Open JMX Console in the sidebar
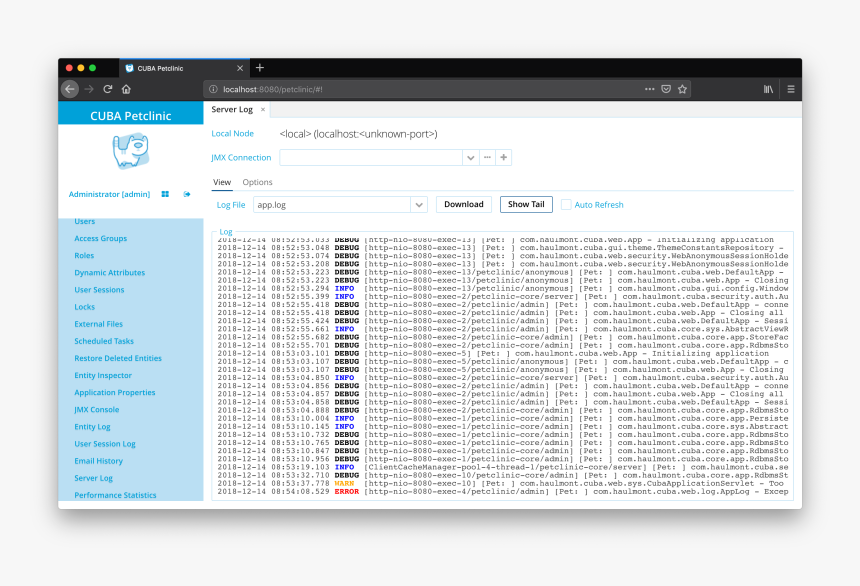The height and width of the screenshot is (586, 860). [x=97, y=409]
